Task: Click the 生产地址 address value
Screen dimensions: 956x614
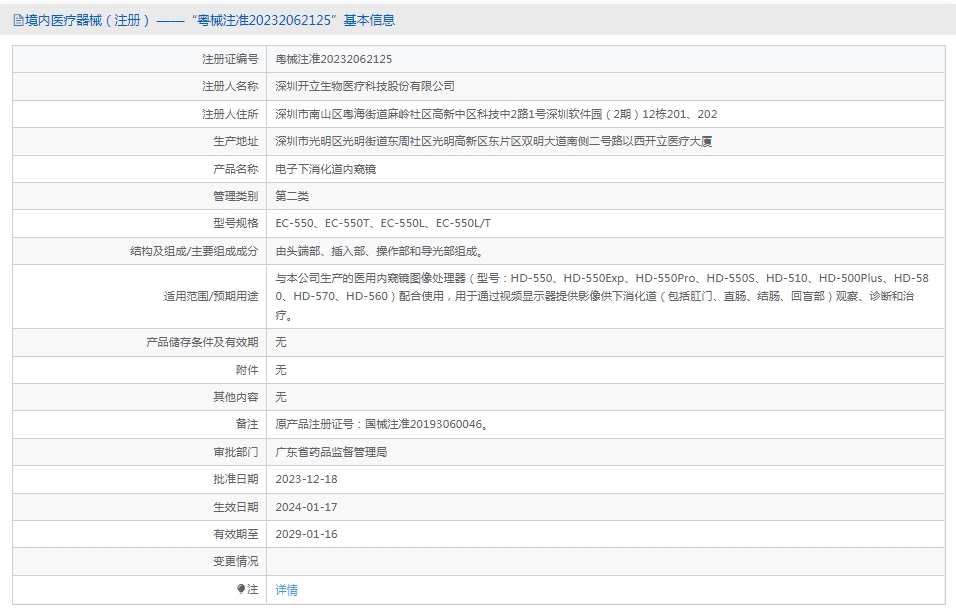Action: pyautogui.click(x=494, y=141)
